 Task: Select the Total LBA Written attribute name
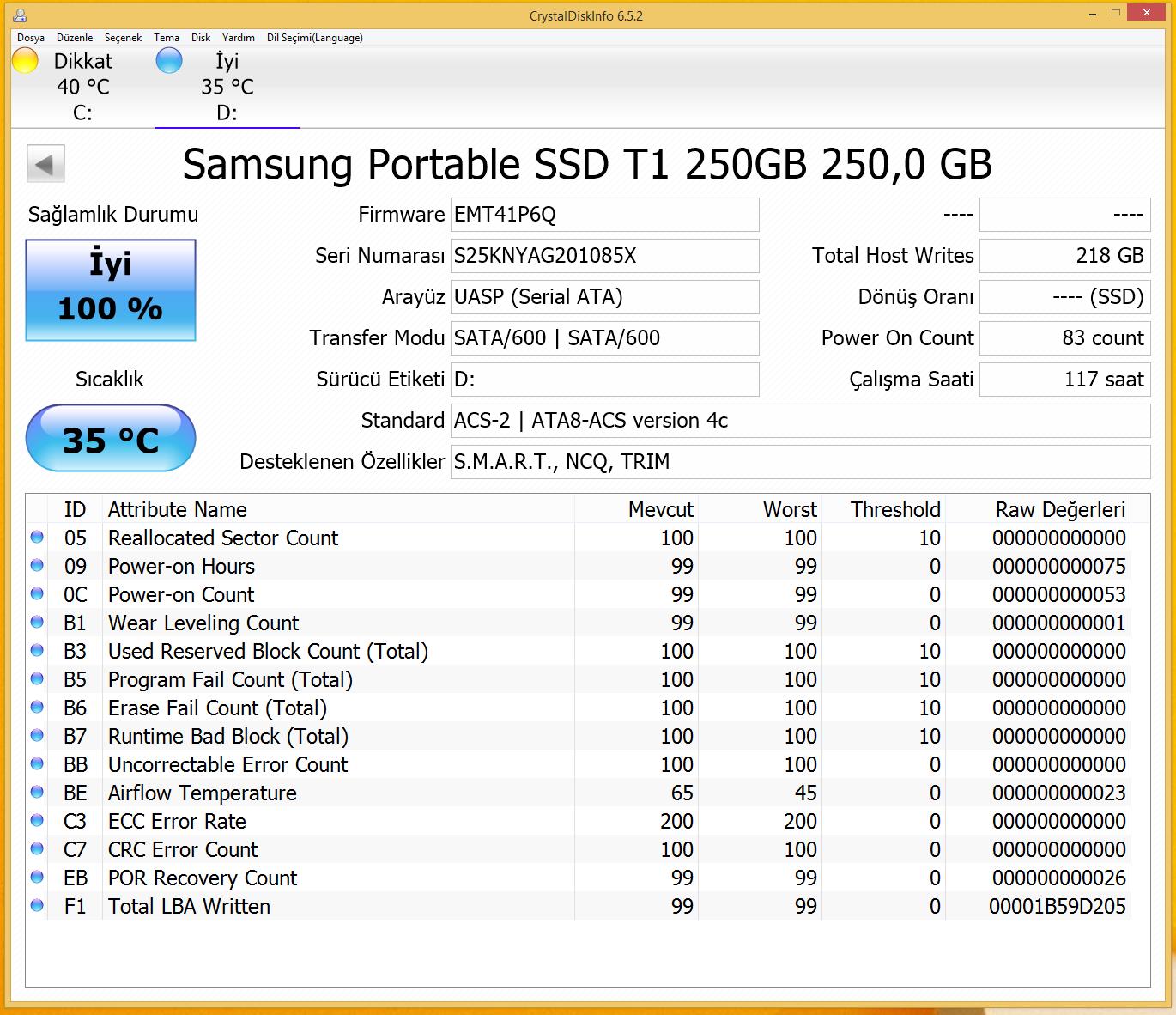(189, 906)
